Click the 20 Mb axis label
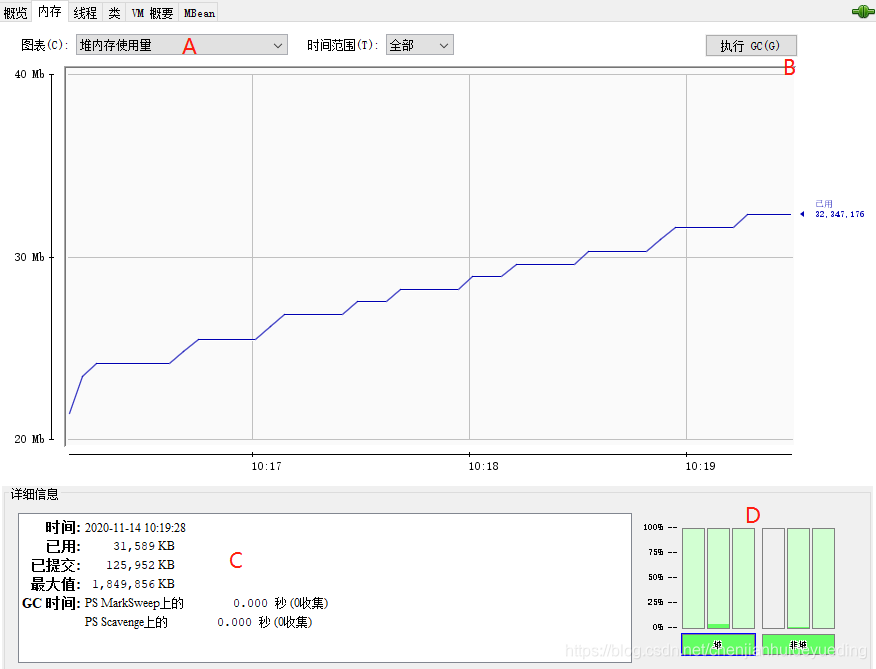876x669 pixels. (30, 439)
